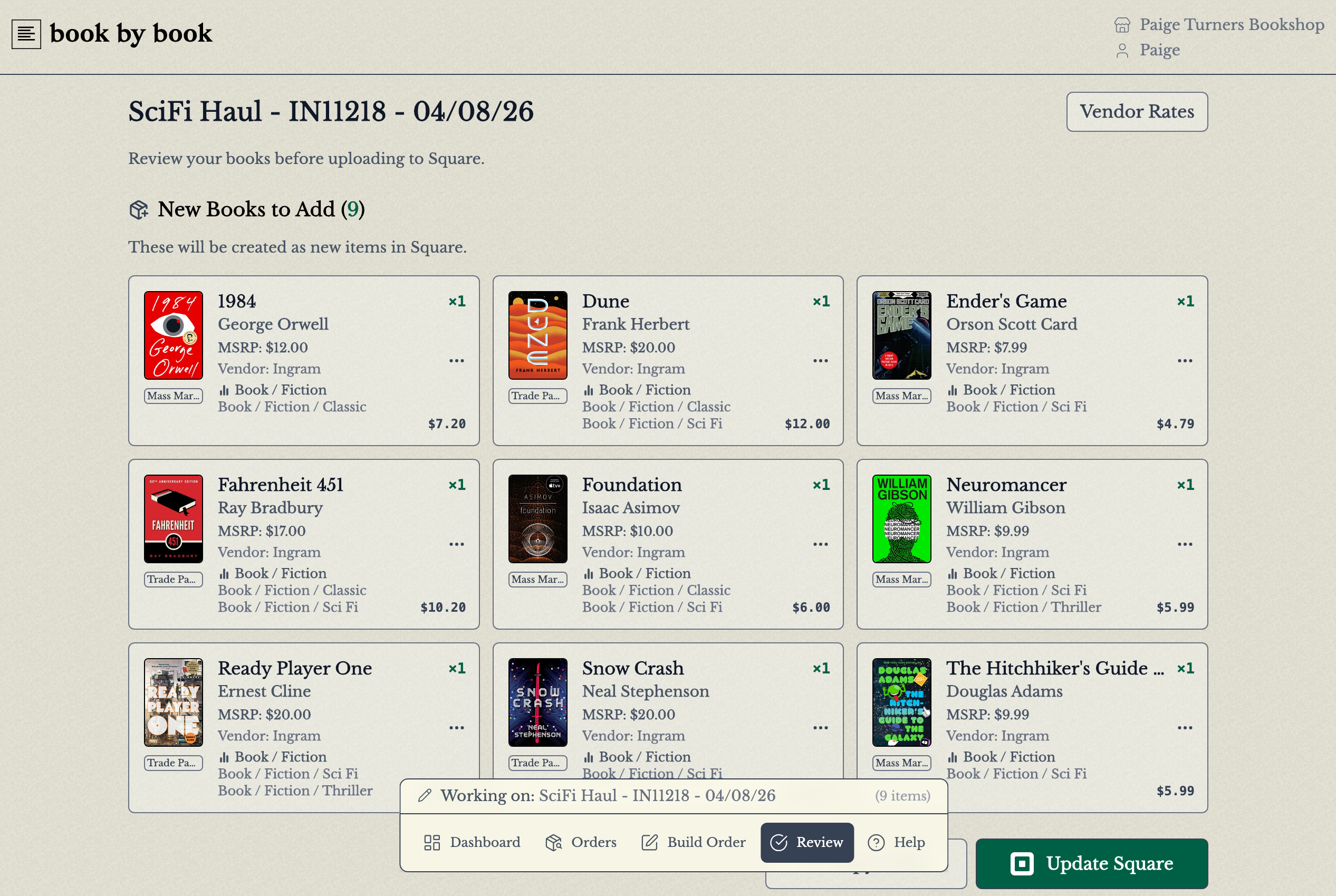Open the more options menu for Snow Crash
The image size is (1336, 896).
[x=821, y=727]
